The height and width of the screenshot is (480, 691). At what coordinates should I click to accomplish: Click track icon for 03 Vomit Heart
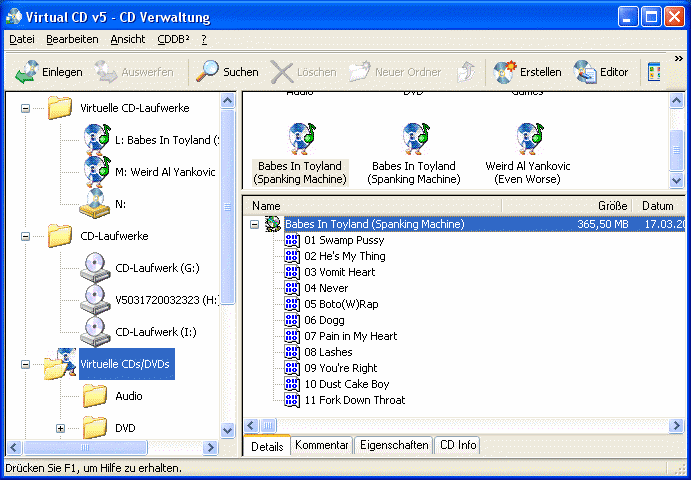pyautogui.click(x=292, y=272)
